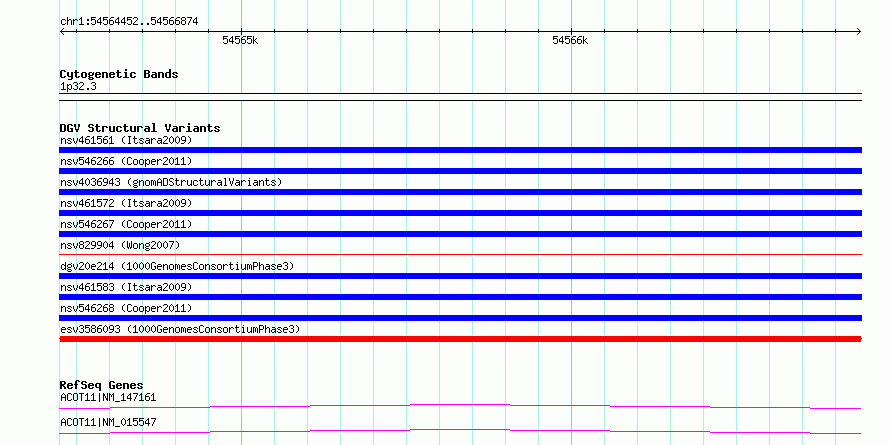
Task: Click the 1p32.3 band label
Action: (78, 87)
